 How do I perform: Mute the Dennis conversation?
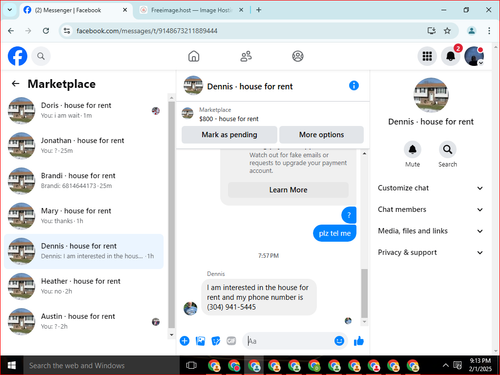[x=412, y=149]
